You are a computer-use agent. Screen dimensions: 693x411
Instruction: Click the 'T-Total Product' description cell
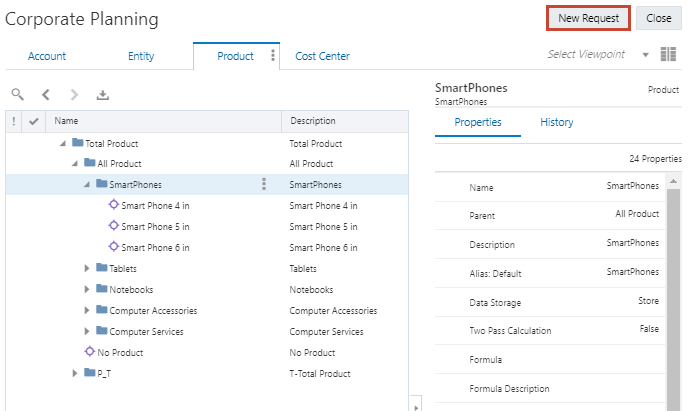click(320, 373)
